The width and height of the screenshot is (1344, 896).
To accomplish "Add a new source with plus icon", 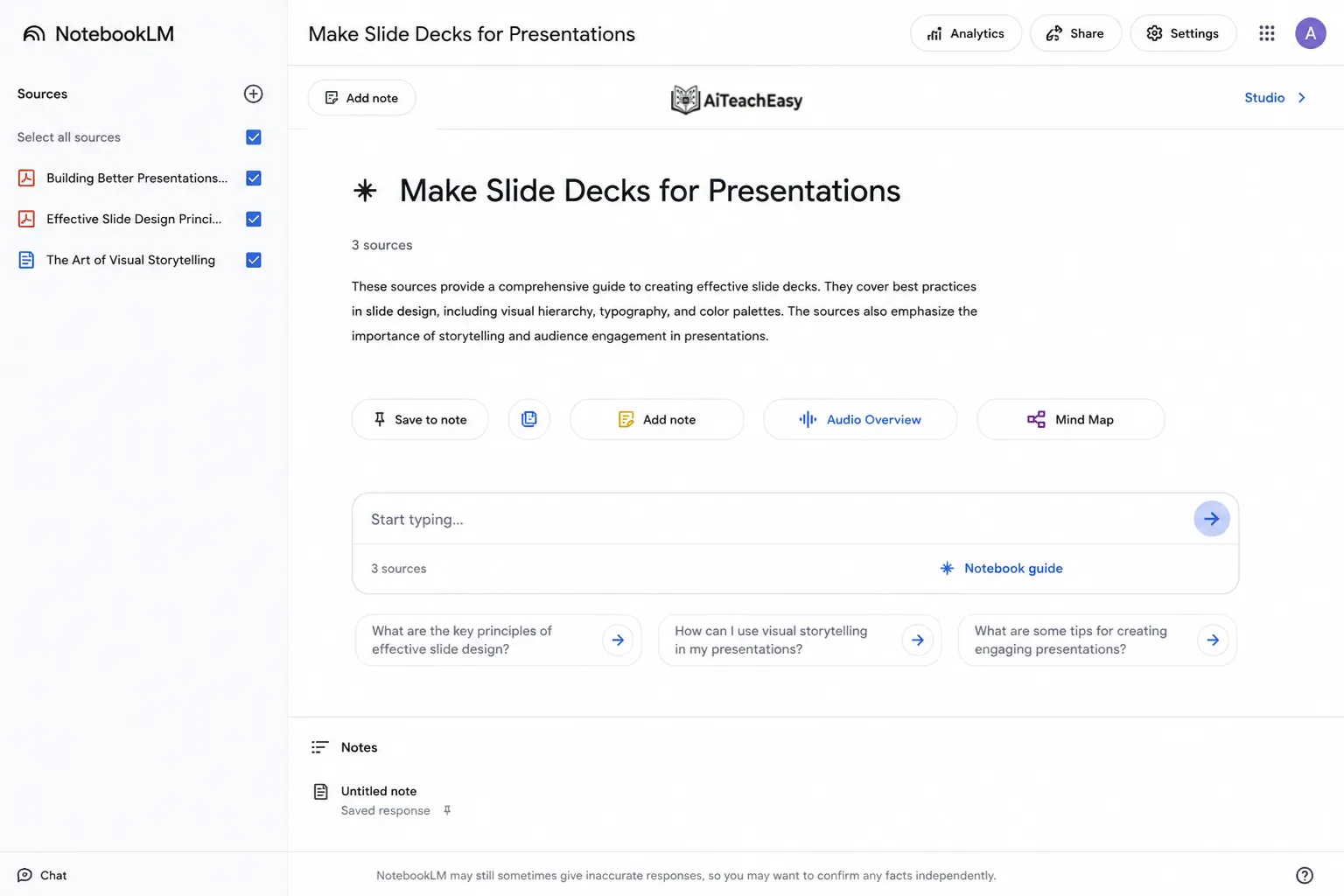I will point(253,94).
